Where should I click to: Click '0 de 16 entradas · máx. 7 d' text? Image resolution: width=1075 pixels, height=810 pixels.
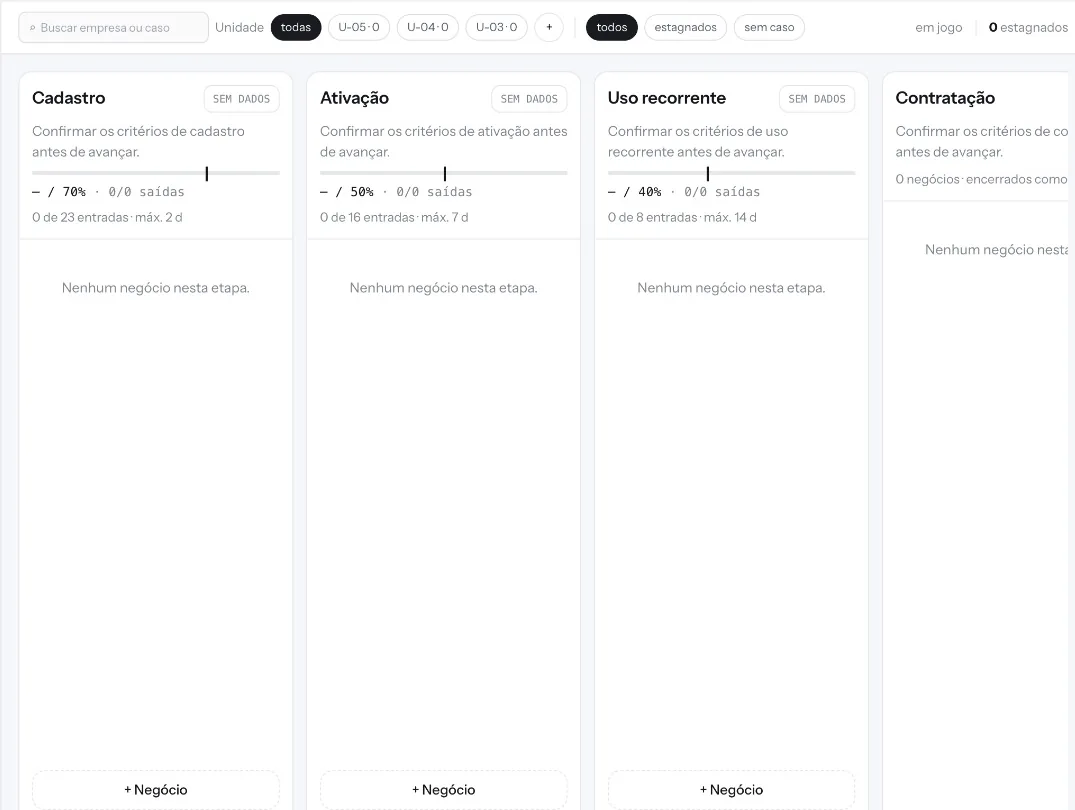394,217
